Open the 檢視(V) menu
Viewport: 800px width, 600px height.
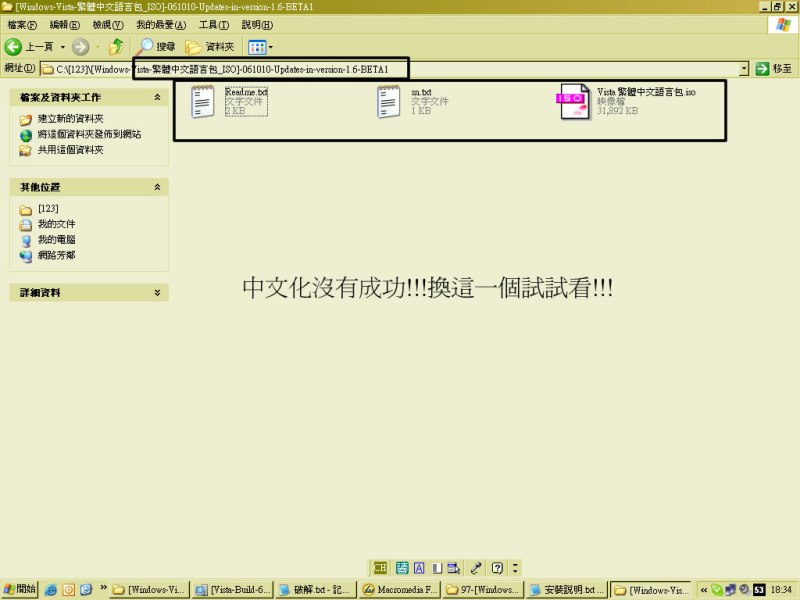(108, 24)
